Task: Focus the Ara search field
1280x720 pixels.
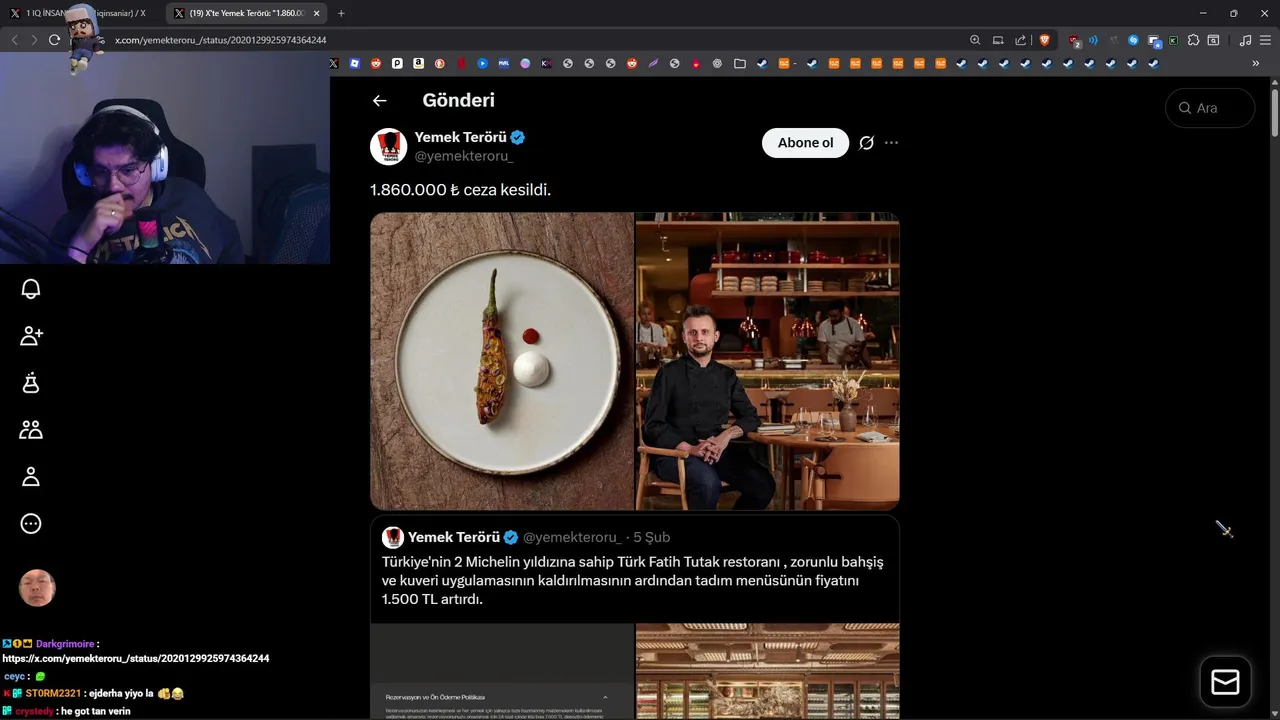Action: pyautogui.click(x=1210, y=108)
